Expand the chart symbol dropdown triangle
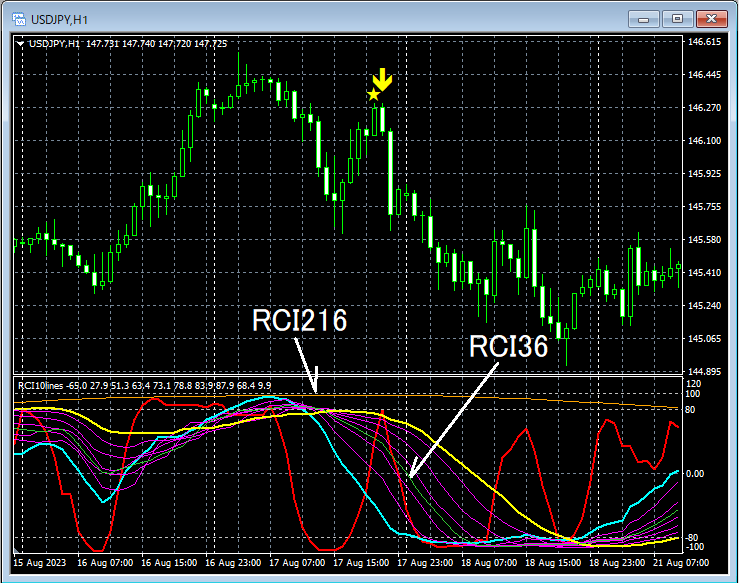740x583 pixels. click(20, 43)
